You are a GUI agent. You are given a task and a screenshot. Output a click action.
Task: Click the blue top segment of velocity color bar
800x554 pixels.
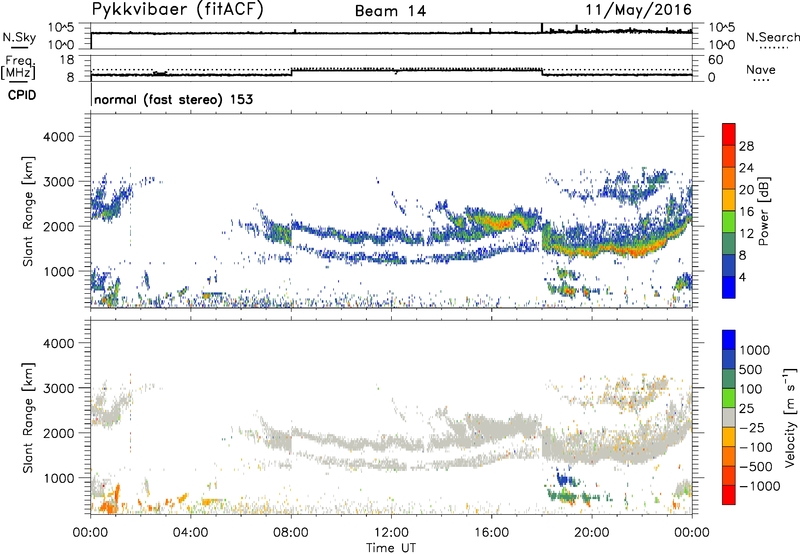click(x=729, y=340)
